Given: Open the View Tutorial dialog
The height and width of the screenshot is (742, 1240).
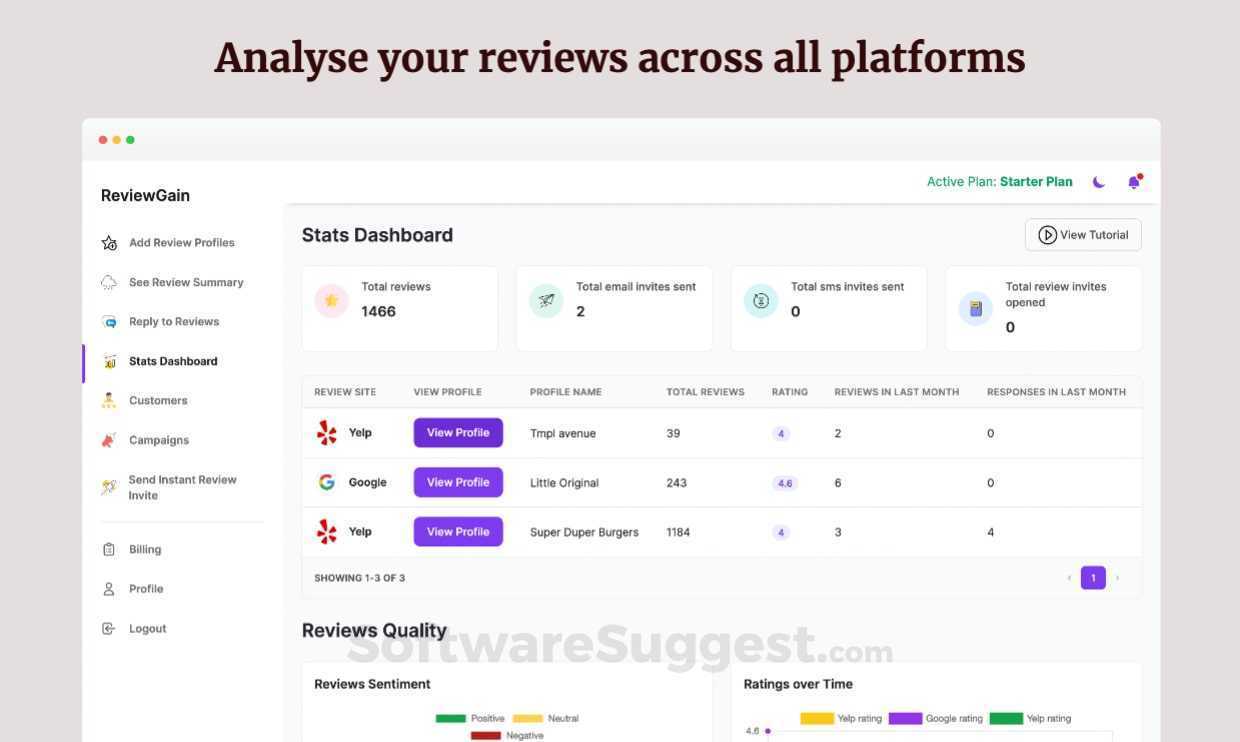Looking at the screenshot, I should click(1083, 234).
